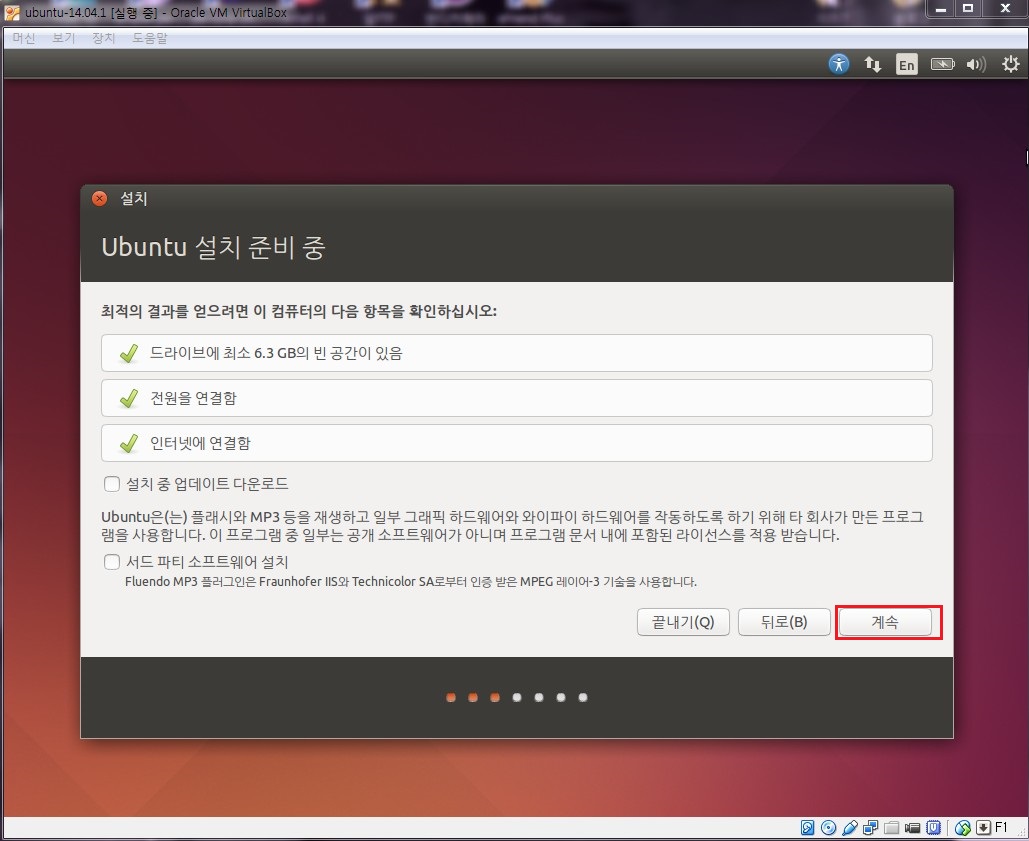The width and height of the screenshot is (1029, 841).
Task: Click VirtualBox USB devices status icon
Action: coord(849,828)
